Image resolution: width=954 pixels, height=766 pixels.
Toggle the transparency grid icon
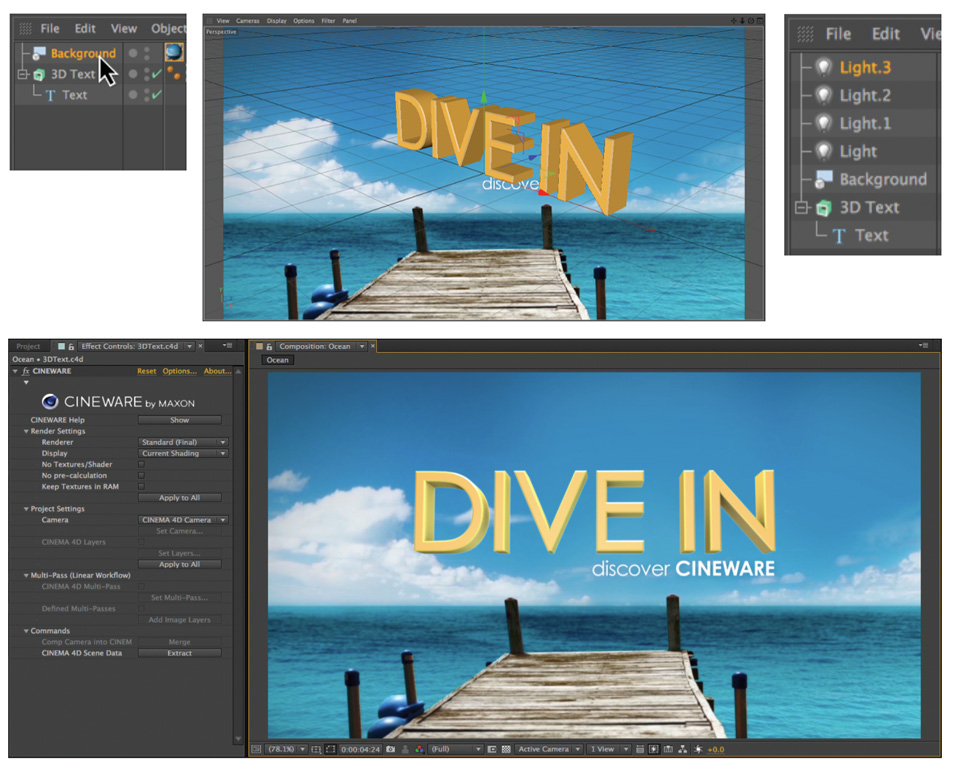(506, 750)
